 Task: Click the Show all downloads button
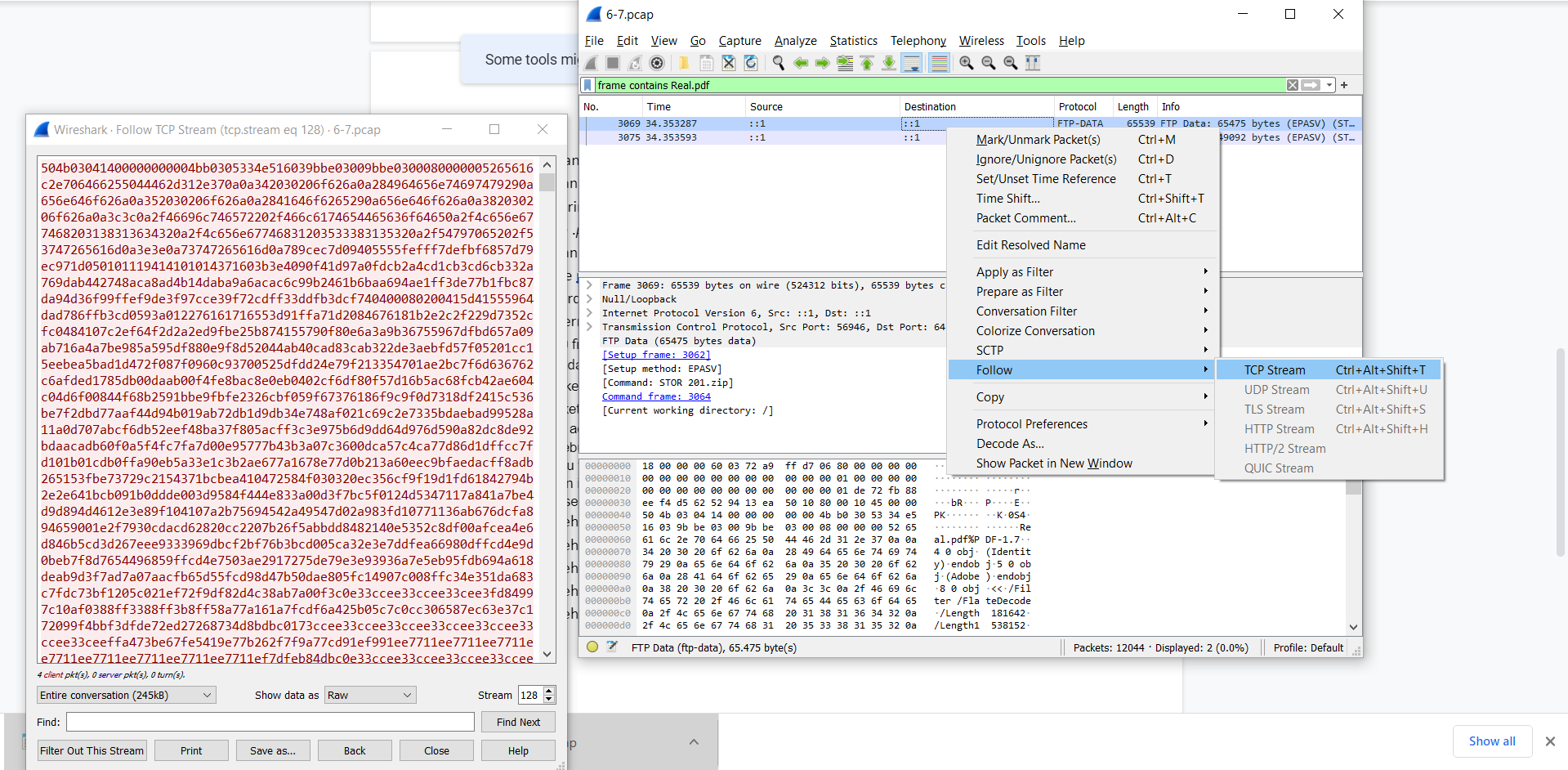[x=1492, y=741]
